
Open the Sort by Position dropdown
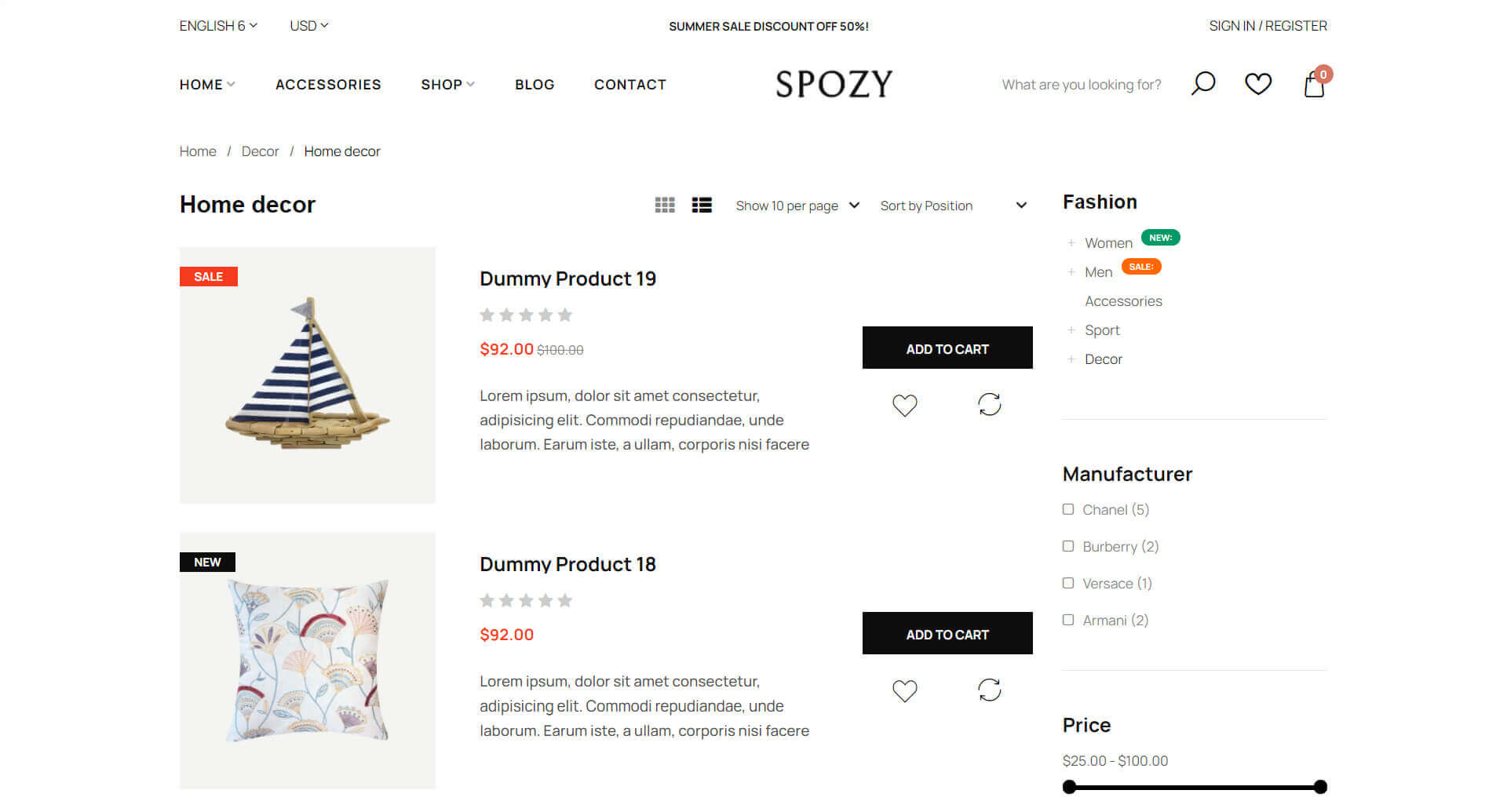click(x=953, y=206)
